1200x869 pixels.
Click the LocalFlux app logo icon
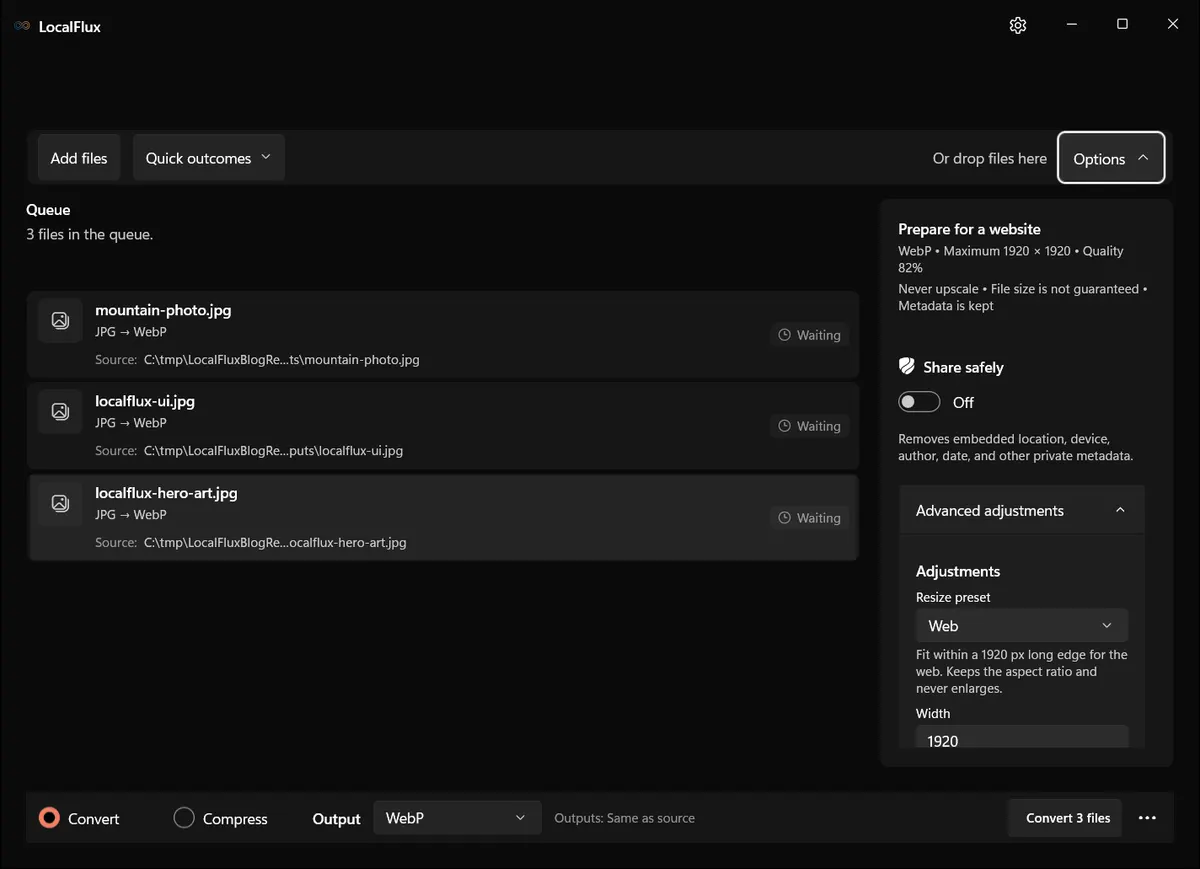click(22, 26)
